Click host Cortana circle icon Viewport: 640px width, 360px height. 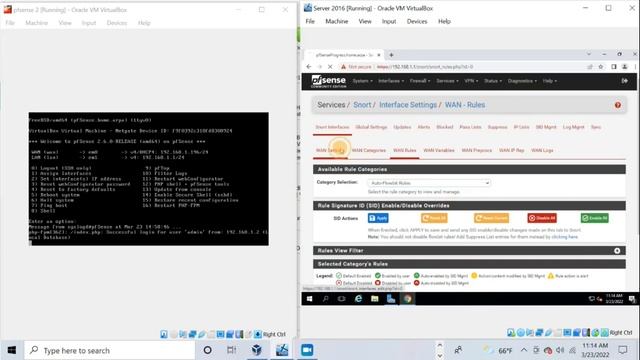(207, 350)
